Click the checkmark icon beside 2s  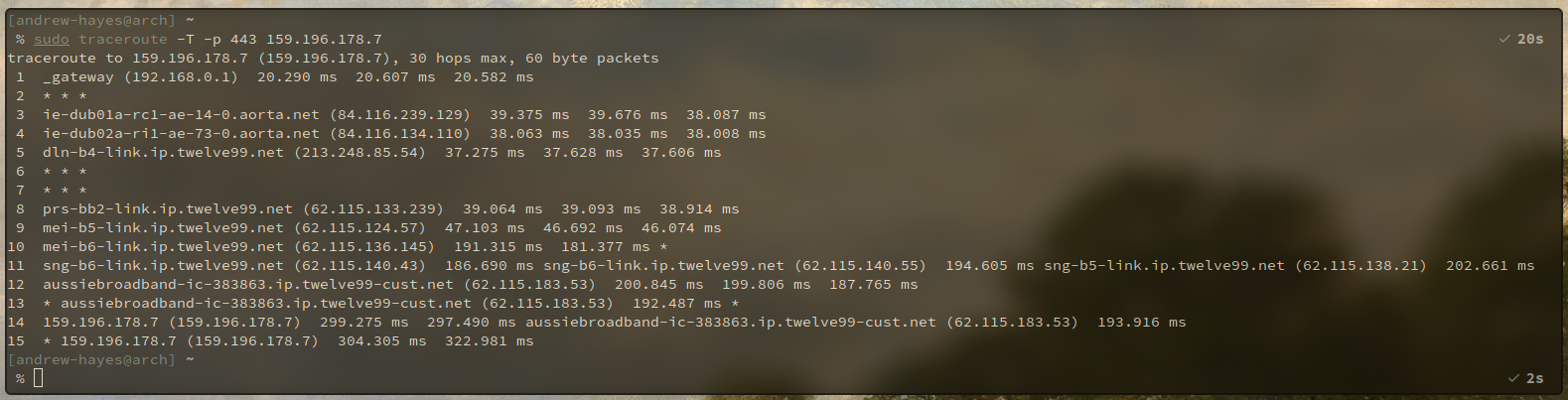tap(1513, 378)
